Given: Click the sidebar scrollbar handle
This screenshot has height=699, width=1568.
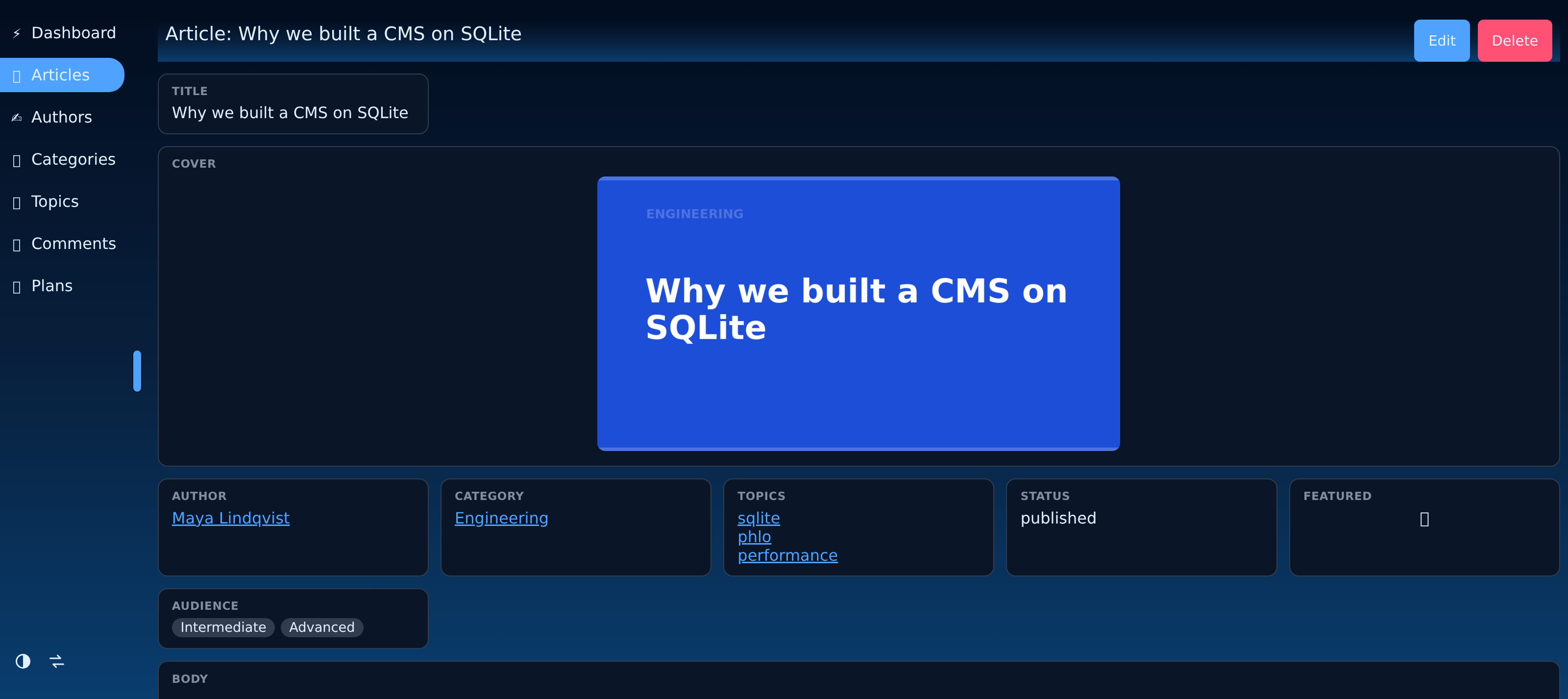Looking at the screenshot, I should (137, 371).
